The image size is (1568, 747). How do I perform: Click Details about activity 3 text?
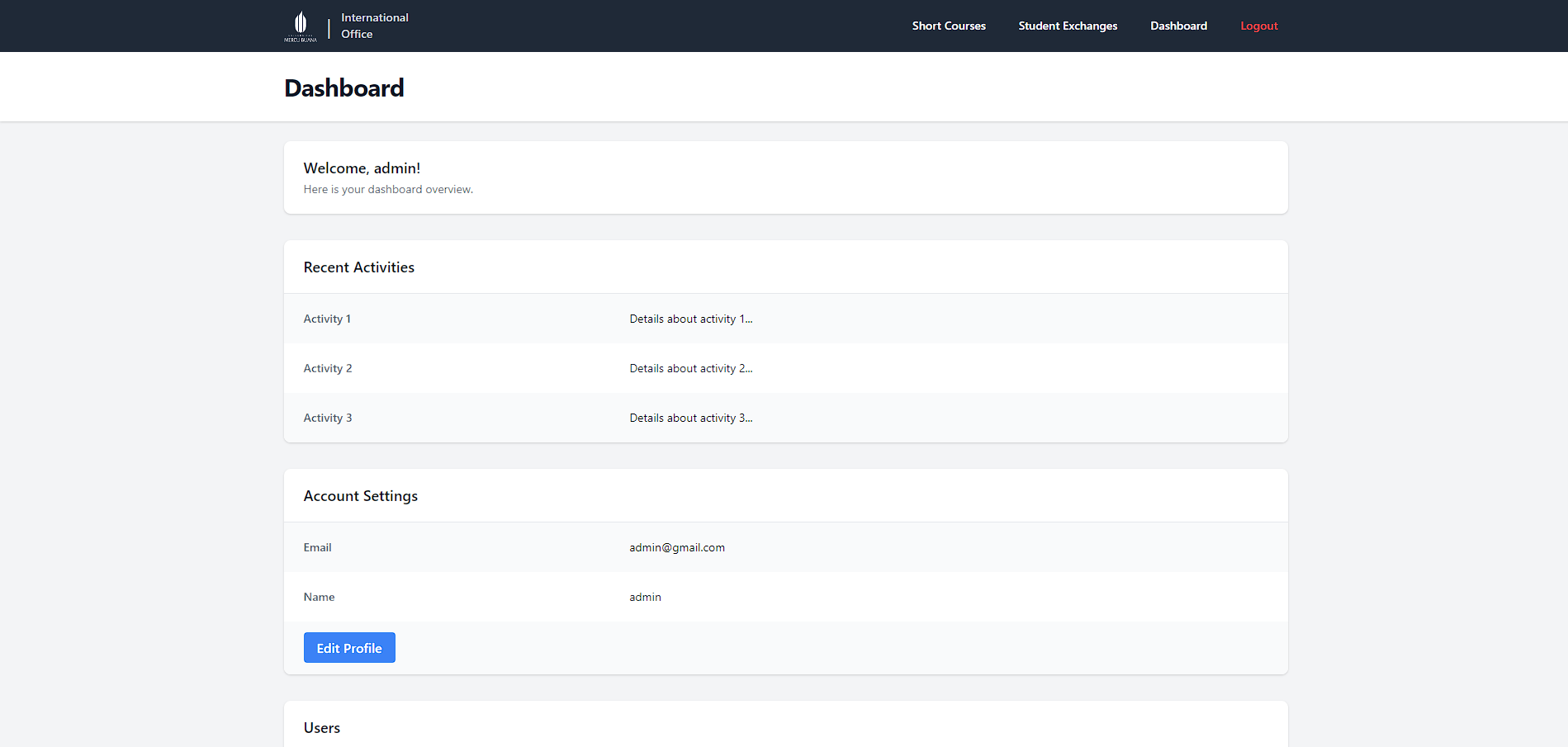[690, 418]
